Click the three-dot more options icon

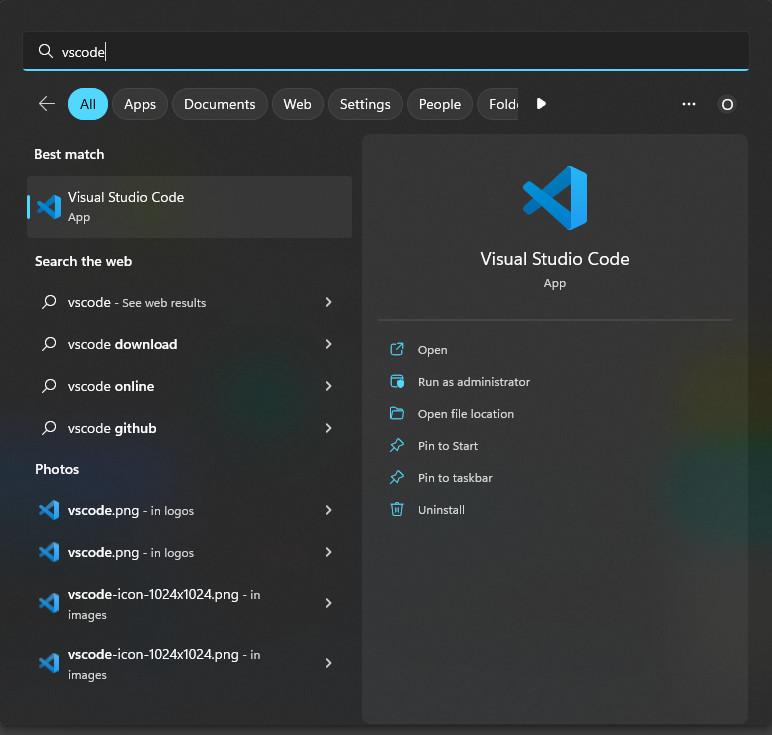pos(688,104)
